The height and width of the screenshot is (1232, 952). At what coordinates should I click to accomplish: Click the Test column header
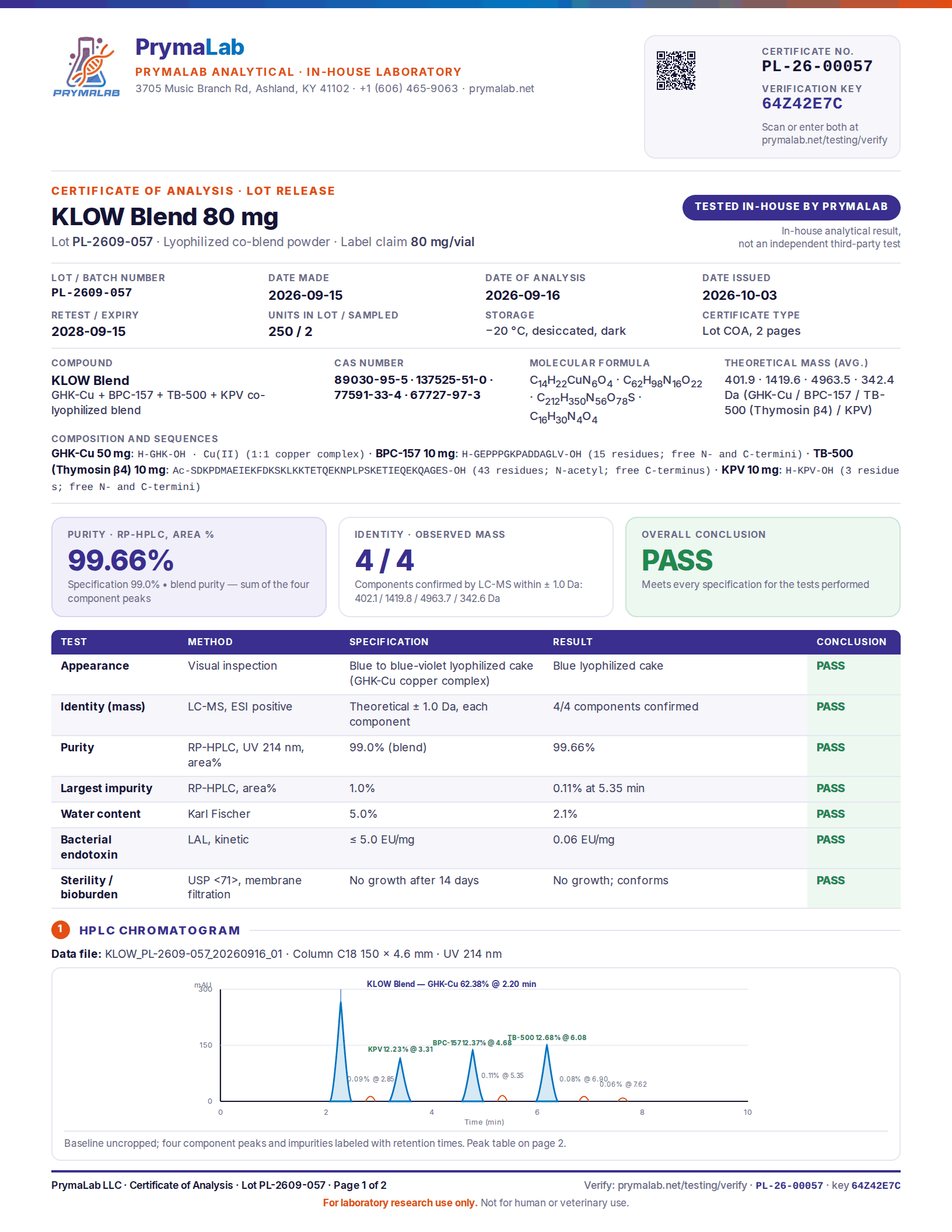click(x=73, y=642)
